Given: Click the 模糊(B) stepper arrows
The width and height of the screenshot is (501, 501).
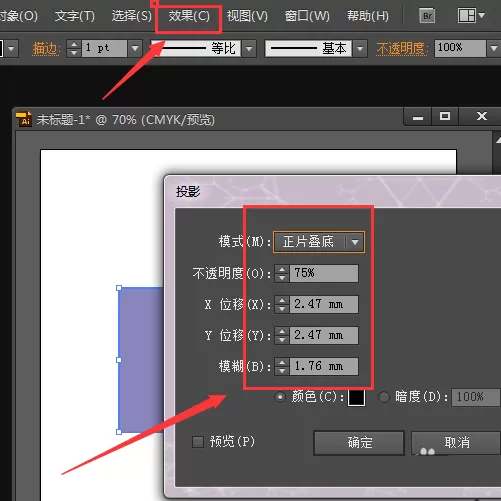Looking at the screenshot, I should pyautogui.click(x=282, y=367).
